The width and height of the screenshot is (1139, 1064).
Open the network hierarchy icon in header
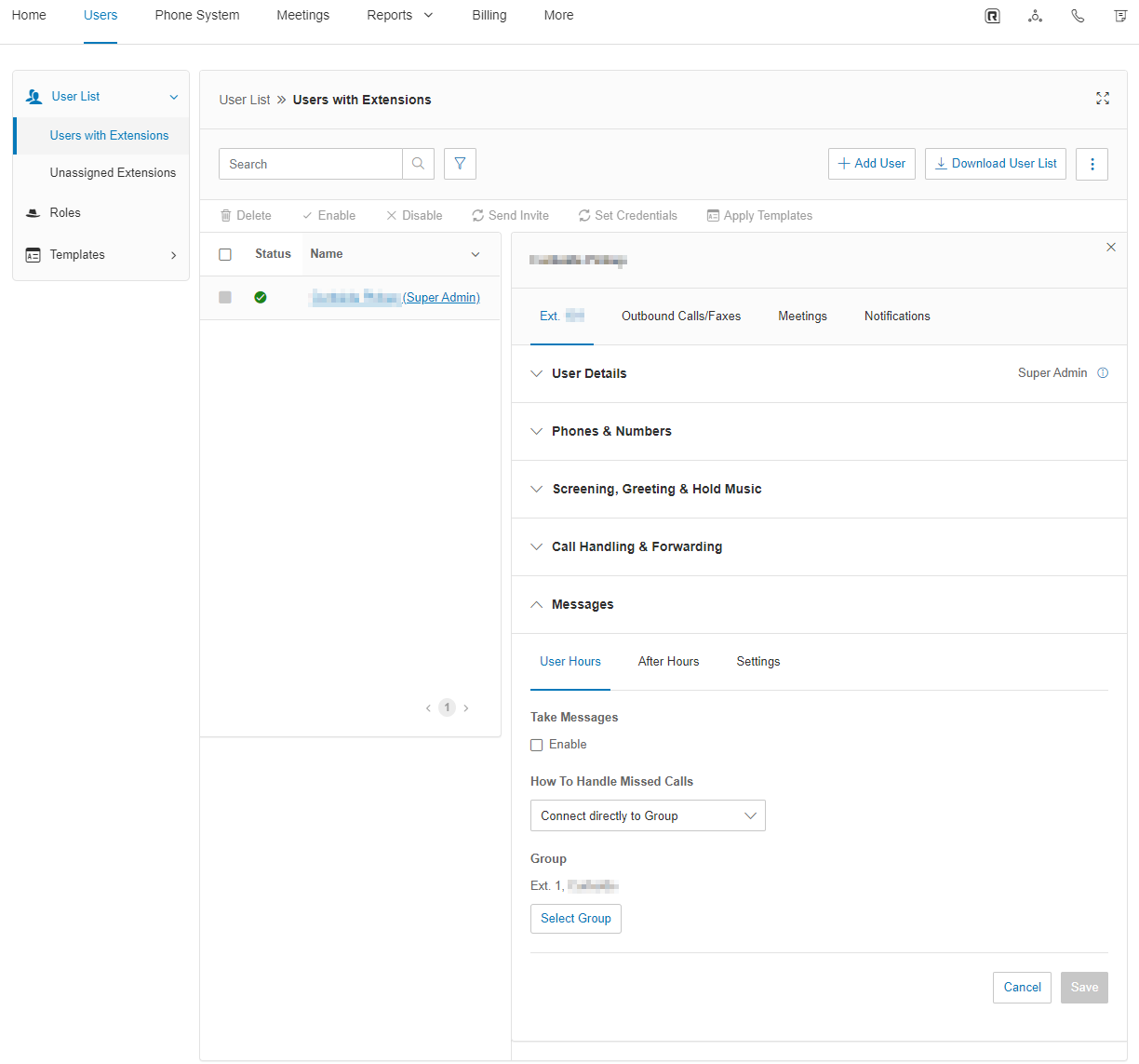click(x=1035, y=16)
